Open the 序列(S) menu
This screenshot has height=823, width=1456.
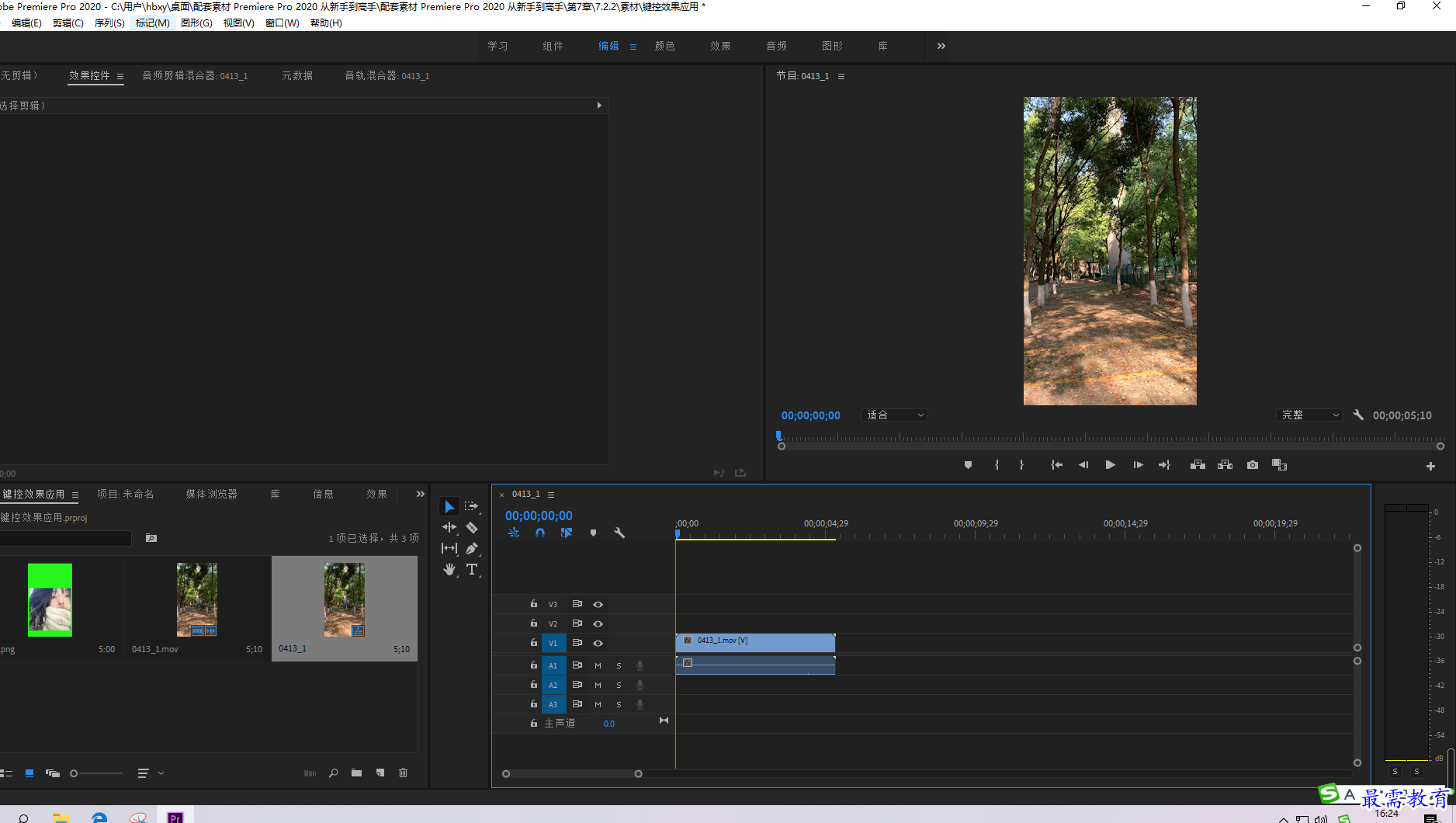tap(109, 23)
